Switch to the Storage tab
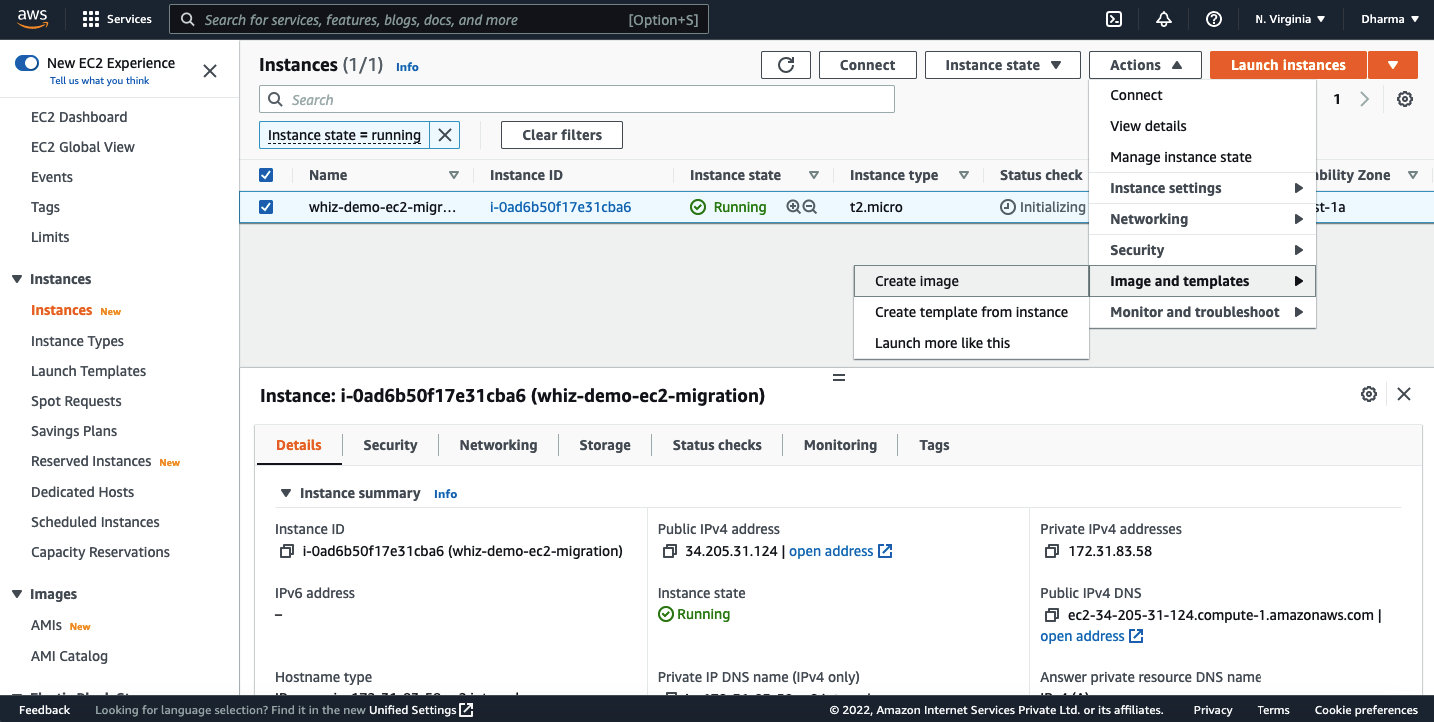This screenshot has height=722, width=1434. (605, 445)
